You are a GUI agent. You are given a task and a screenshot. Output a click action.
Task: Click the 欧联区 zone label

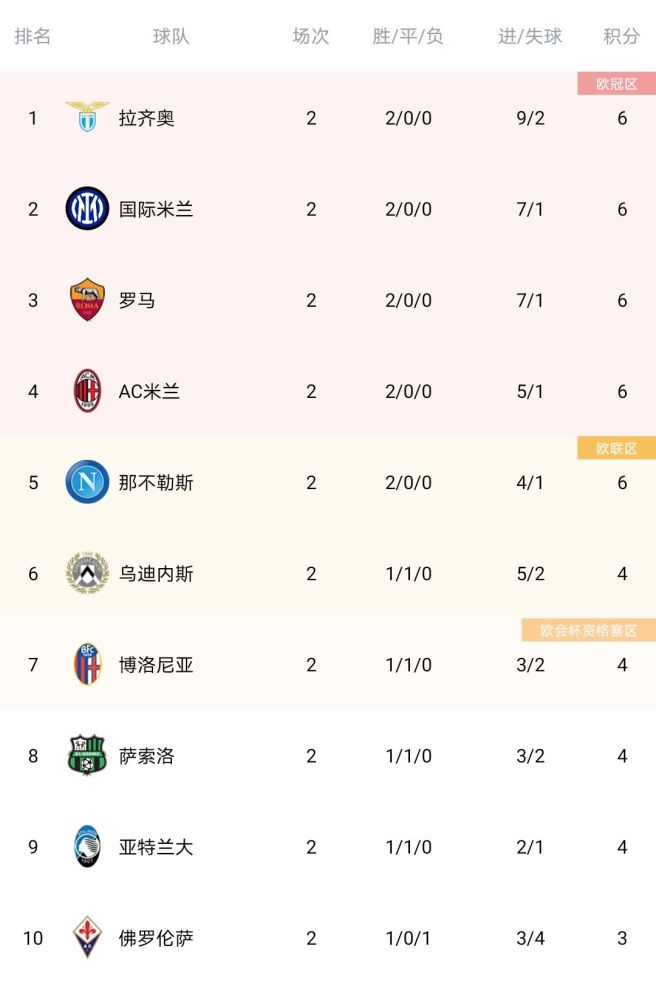[x=616, y=448]
